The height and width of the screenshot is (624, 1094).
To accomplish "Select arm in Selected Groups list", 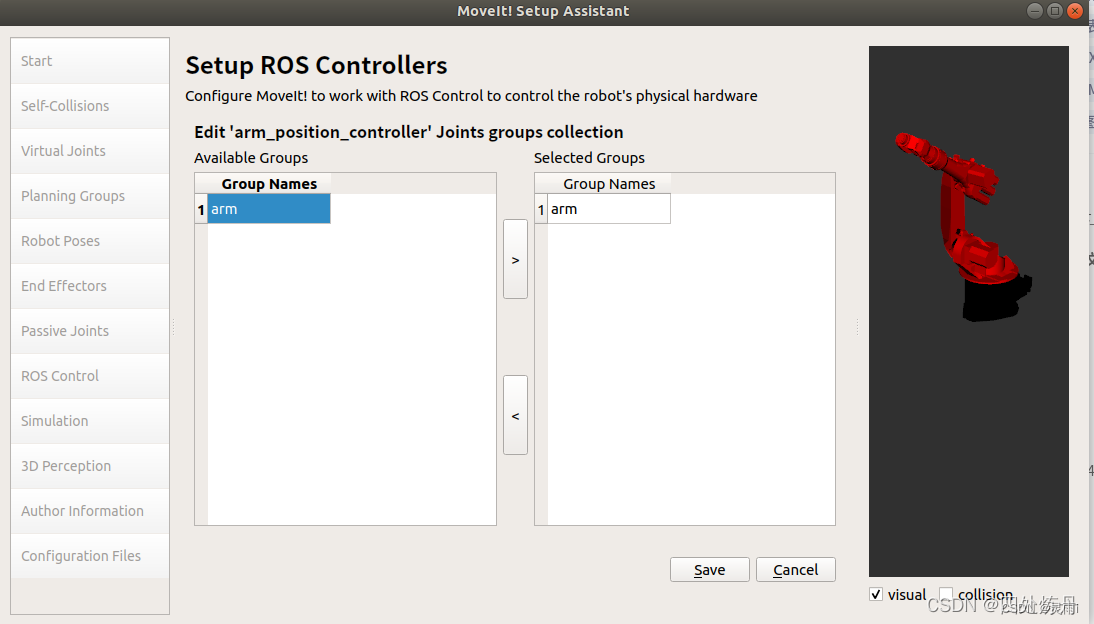I will (x=602, y=209).
